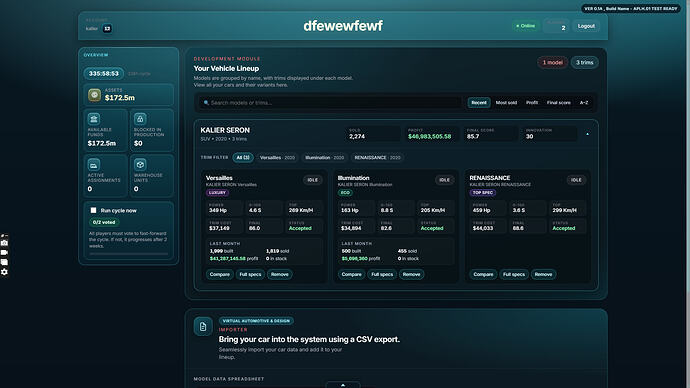This screenshot has width=690, height=388.
Task: Click the 459 Hp power value on RENAISSANCE
Action: [481, 210]
